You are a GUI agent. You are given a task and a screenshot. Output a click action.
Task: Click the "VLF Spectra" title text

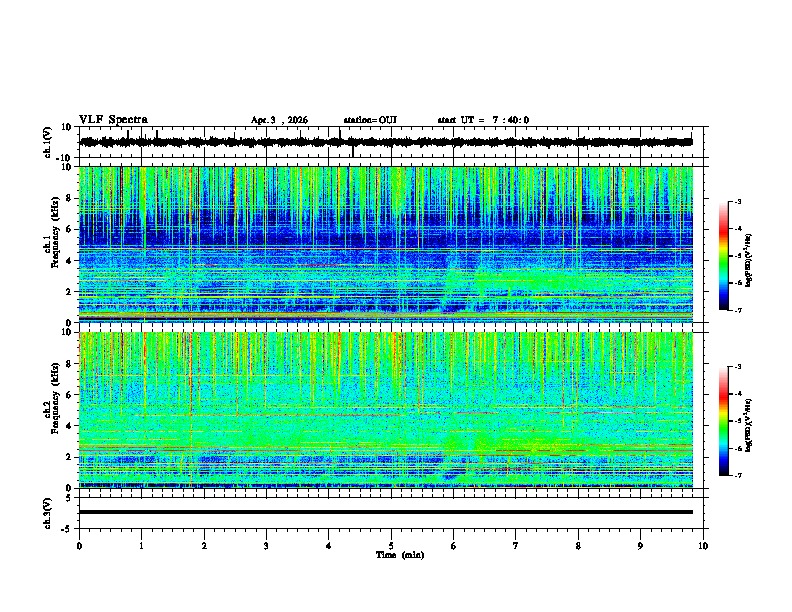(x=113, y=120)
